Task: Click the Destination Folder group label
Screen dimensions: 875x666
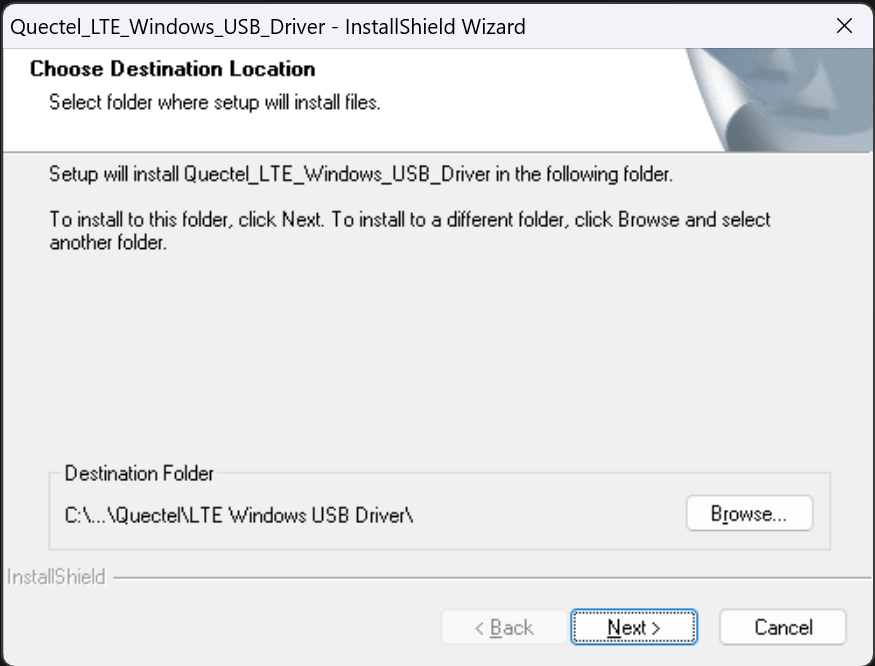Action: tap(139, 473)
